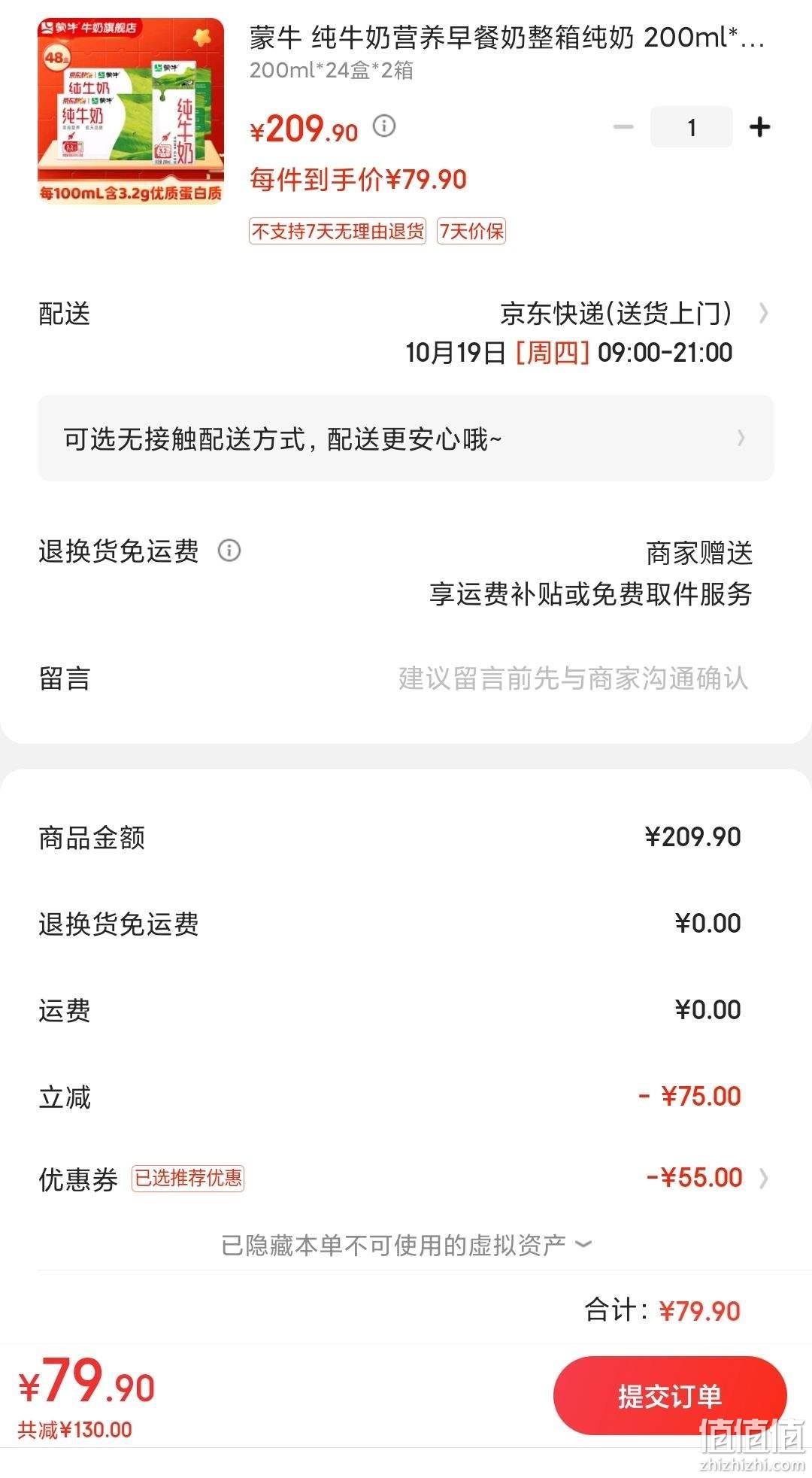Image resolution: width=812 pixels, height=1478 pixels.
Task: Submit the order with 提交订单 button
Action: coord(669,1395)
